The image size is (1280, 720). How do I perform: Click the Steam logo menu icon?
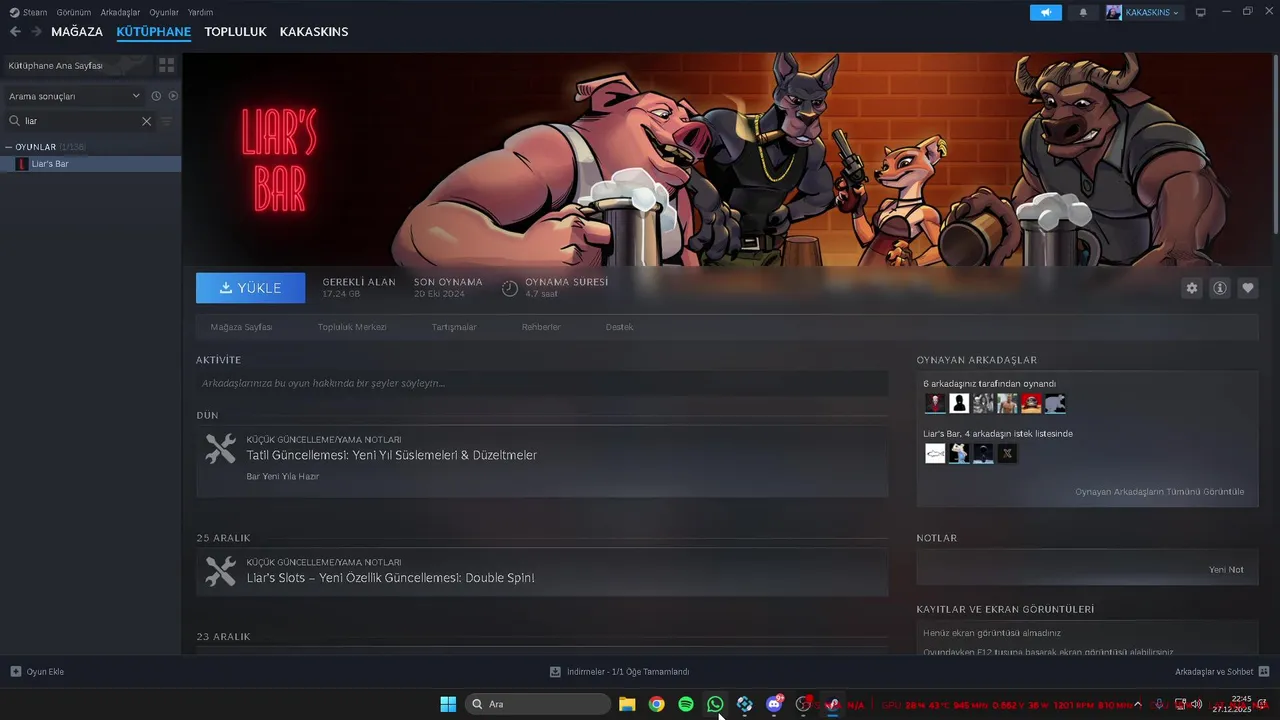[14, 12]
